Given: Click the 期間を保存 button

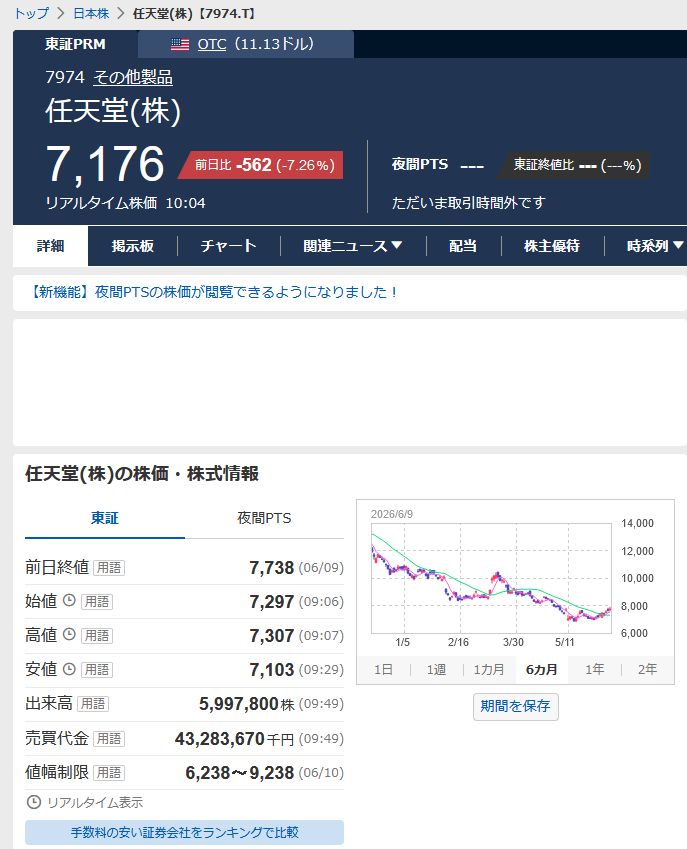Looking at the screenshot, I should point(515,706).
